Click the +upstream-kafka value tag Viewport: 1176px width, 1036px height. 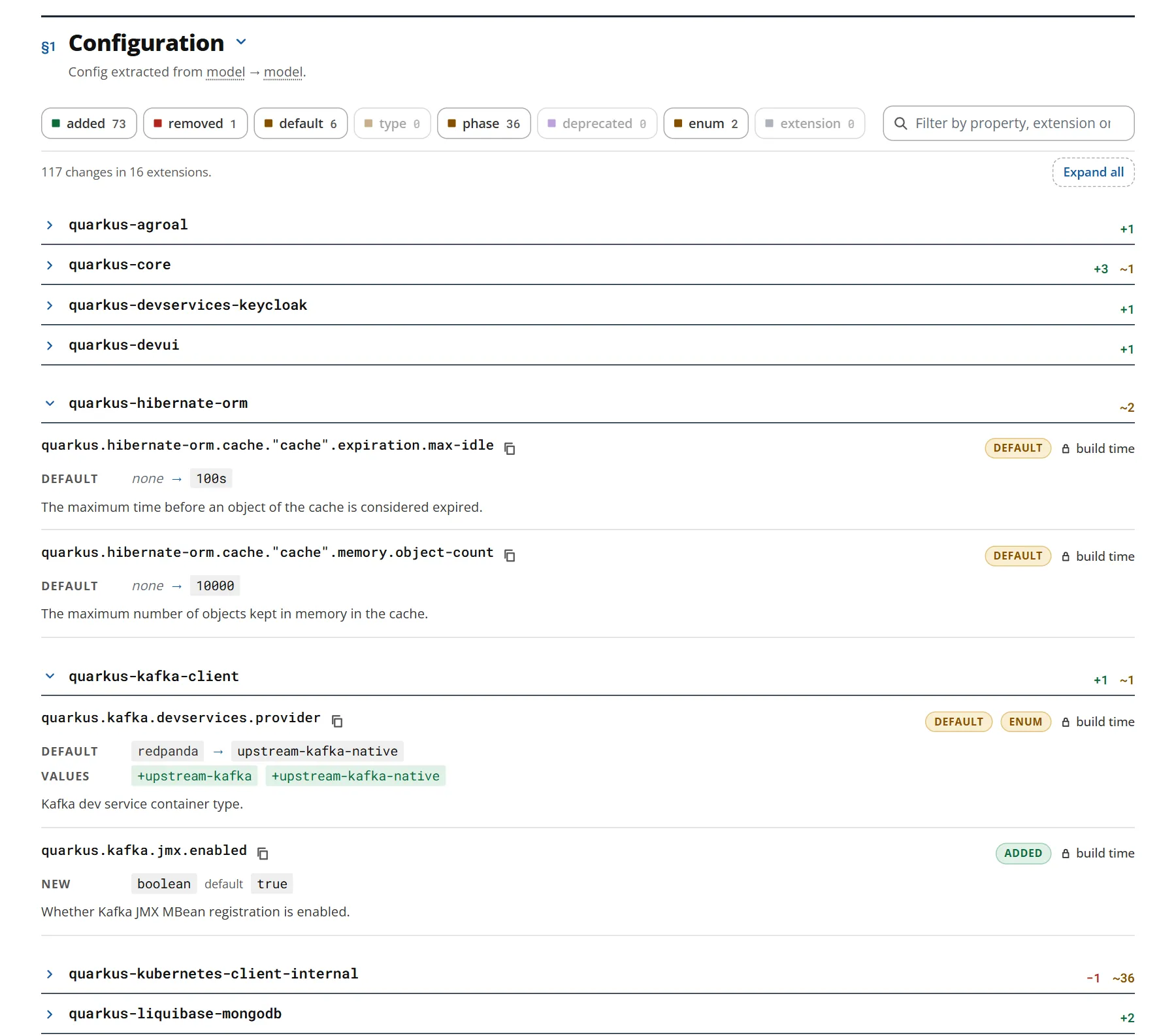tap(194, 776)
